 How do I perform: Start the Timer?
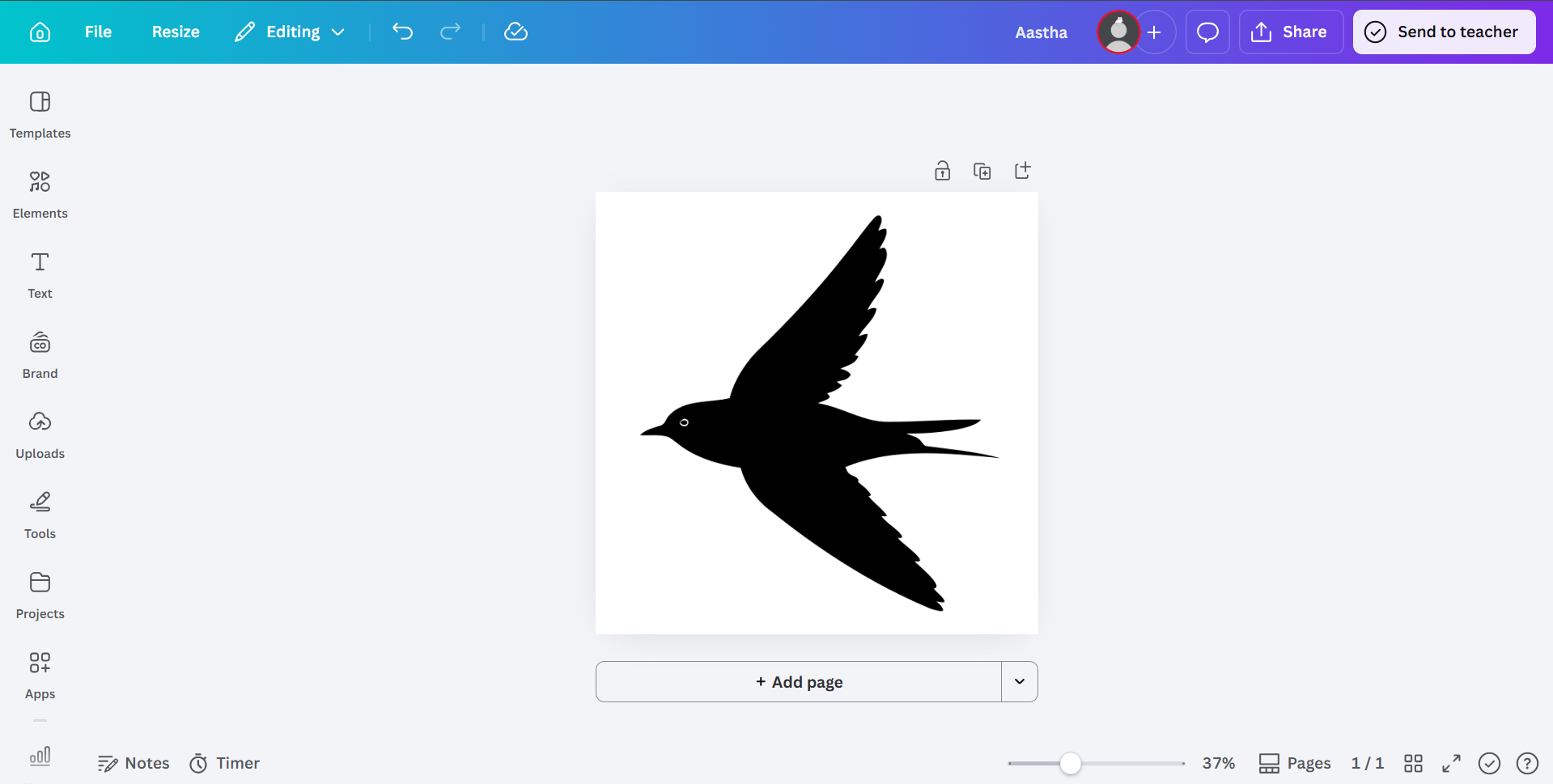pyautogui.click(x=224, y=763)
